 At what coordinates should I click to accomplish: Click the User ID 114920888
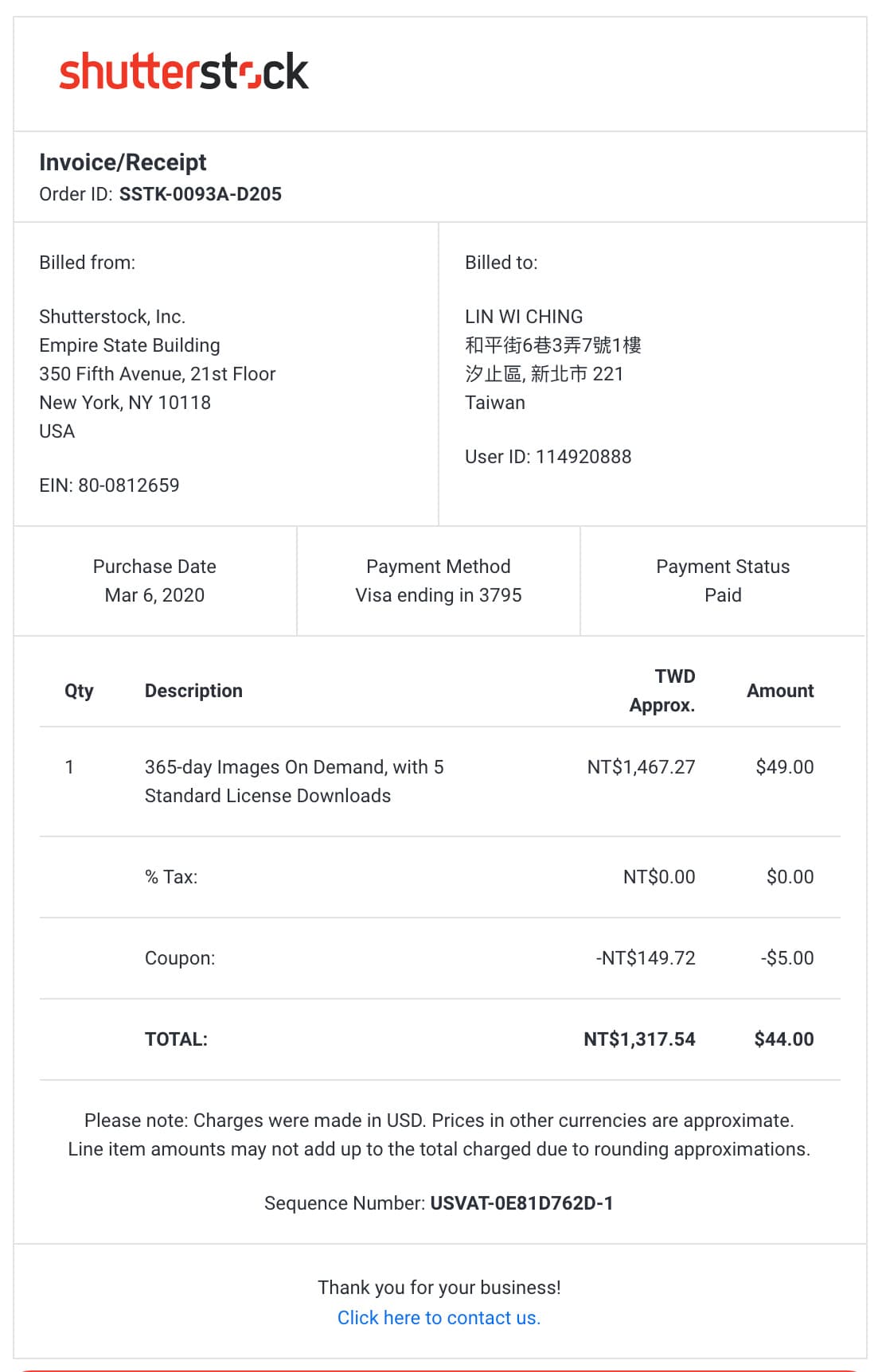(583, 457)
